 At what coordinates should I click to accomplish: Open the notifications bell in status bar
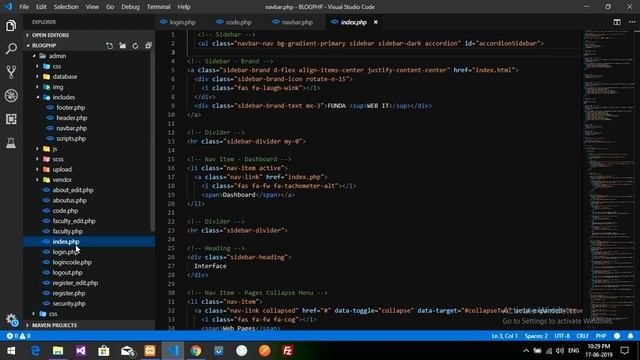pos(631,336)
